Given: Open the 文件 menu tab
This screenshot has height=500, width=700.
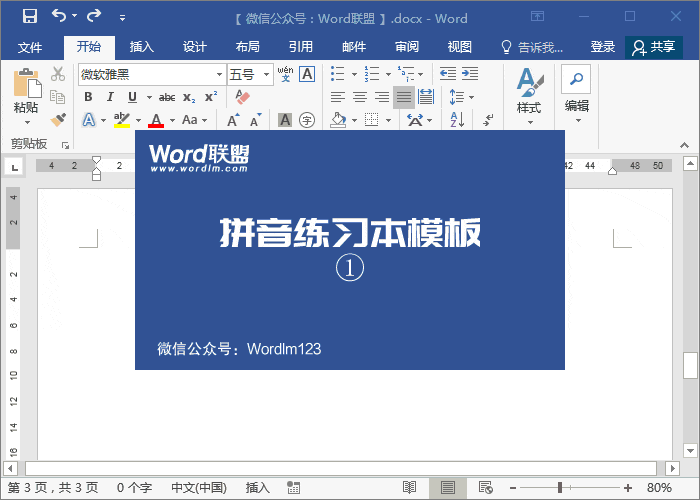Looking at the screenshot, I should click(30, 47).
